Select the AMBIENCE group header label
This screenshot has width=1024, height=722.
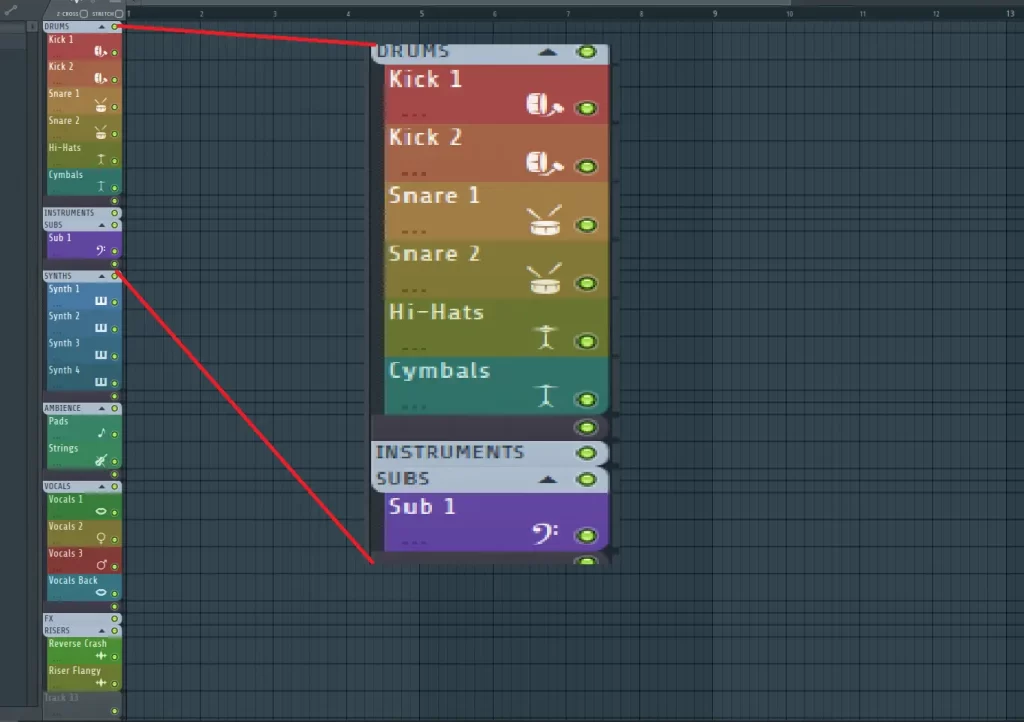click(x=62, y=408)
